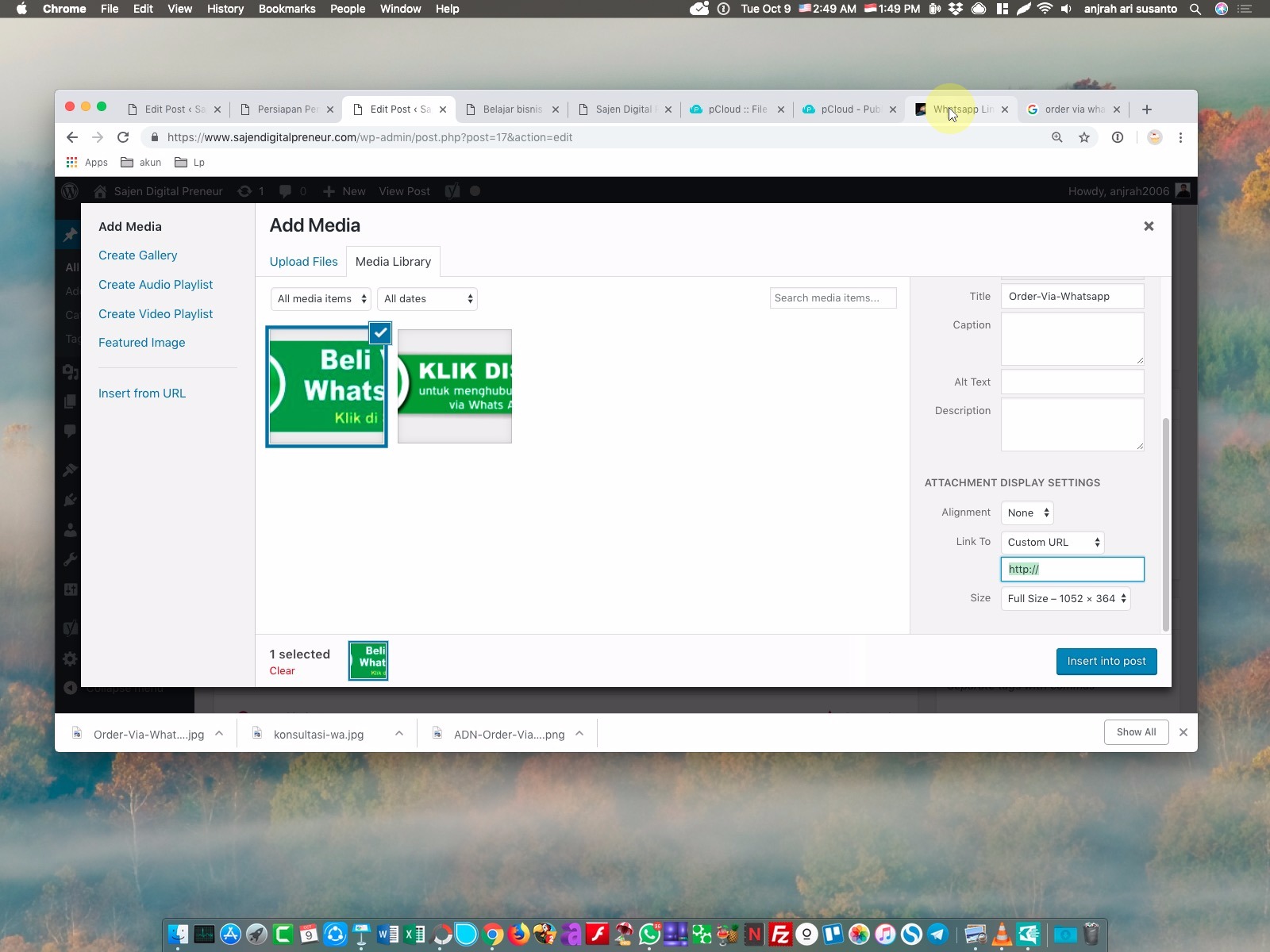The width and height of the screenshot is (1270, 952).
Task: Click the back navigation arrow
Action: pyautogui.click(x=72, y=137)
